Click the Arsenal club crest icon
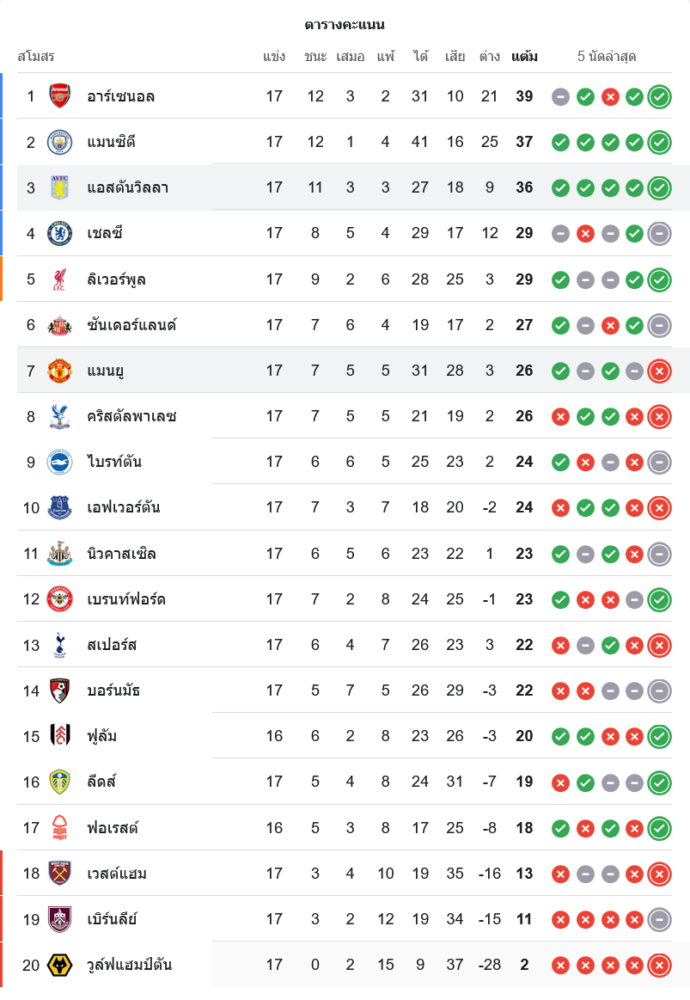 (60, 96)
